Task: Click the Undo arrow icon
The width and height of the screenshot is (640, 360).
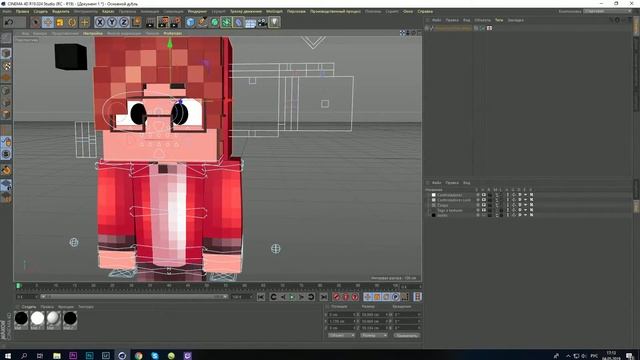Action: 9,22
